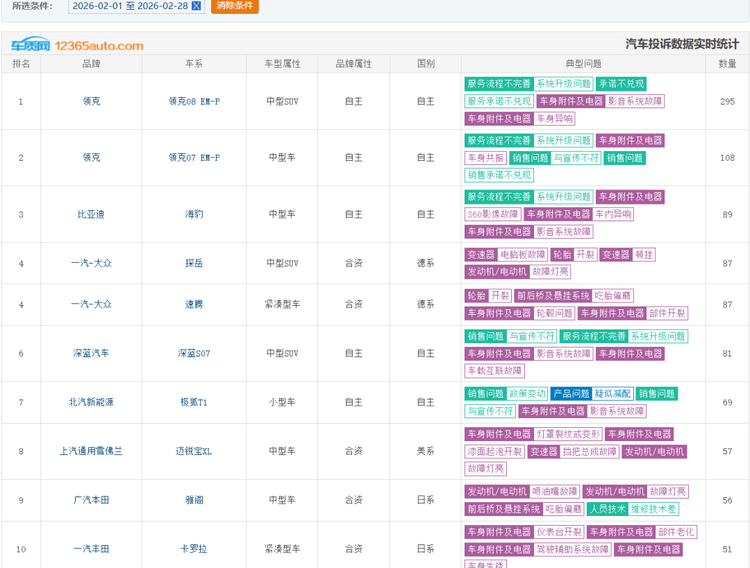Viewport: 750px width, 568px height.
Task: Open the 迈锐宝XL model link
Action: pos(194,451)
